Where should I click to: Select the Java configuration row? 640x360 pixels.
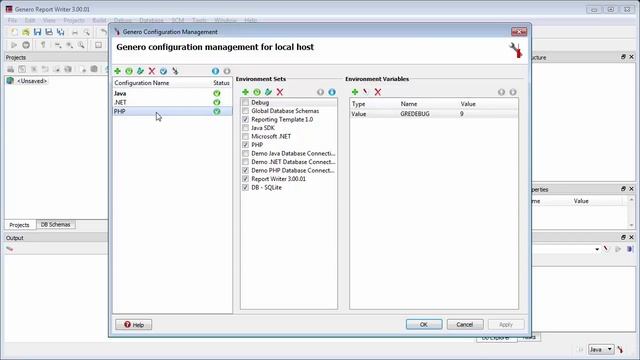coord(172,93)
